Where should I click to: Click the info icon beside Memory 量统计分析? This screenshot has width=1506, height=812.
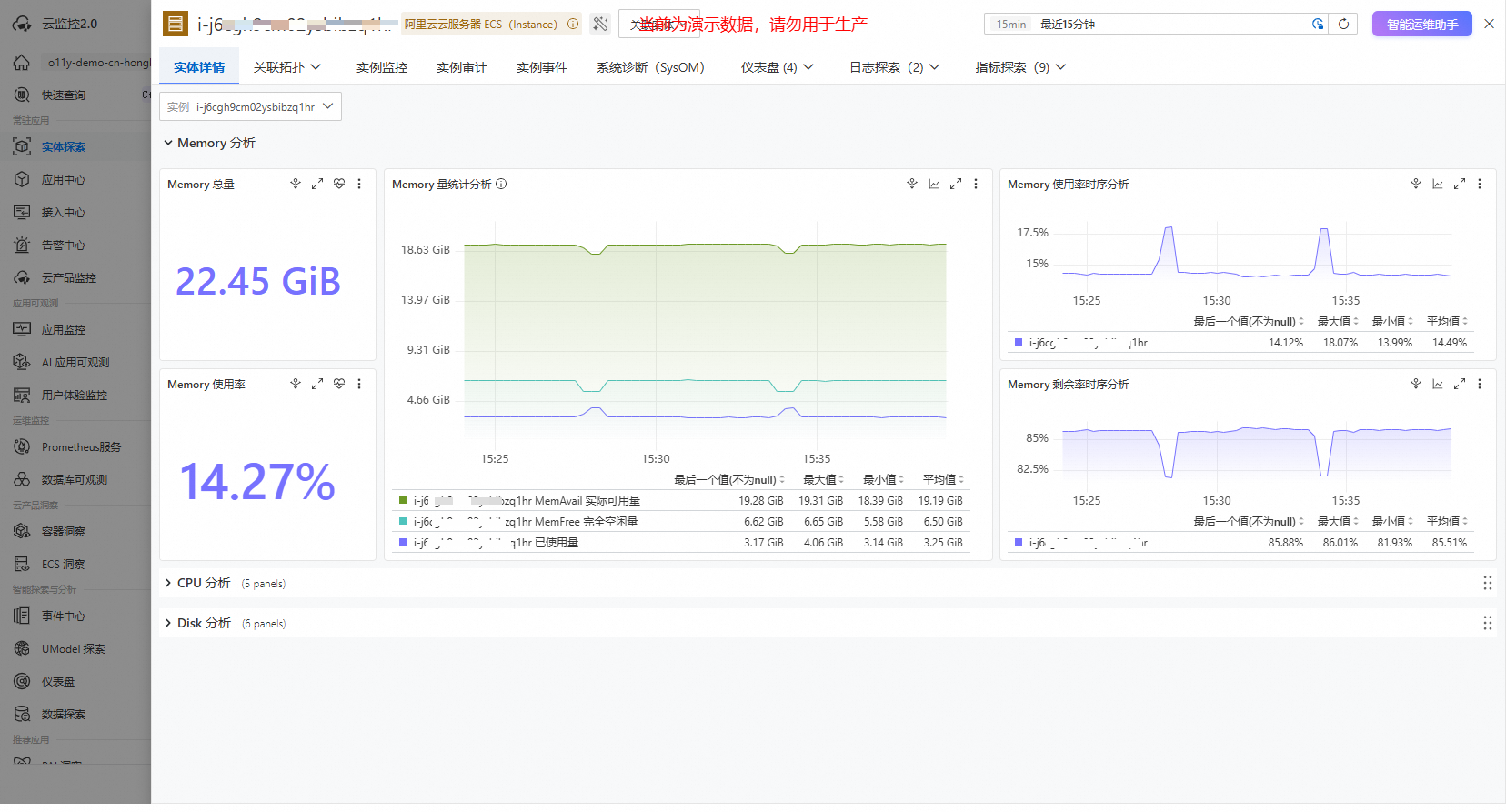point(501,185)
